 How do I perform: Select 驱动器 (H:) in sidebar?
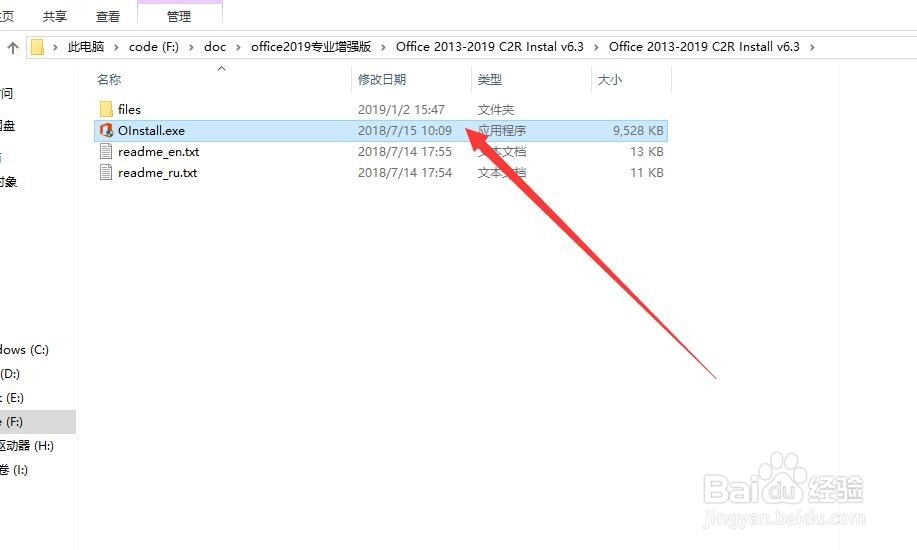click(x=27, y=446)
